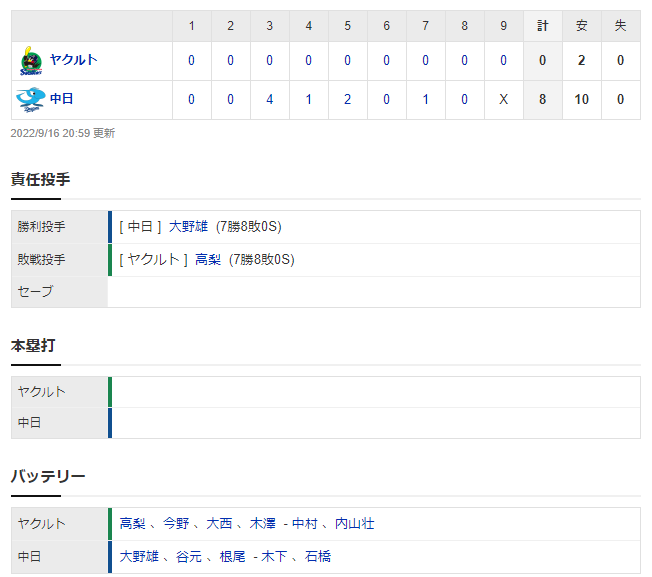
Task: Open losing pitcher 高梨 profile link
Action: tap(208, 259)
